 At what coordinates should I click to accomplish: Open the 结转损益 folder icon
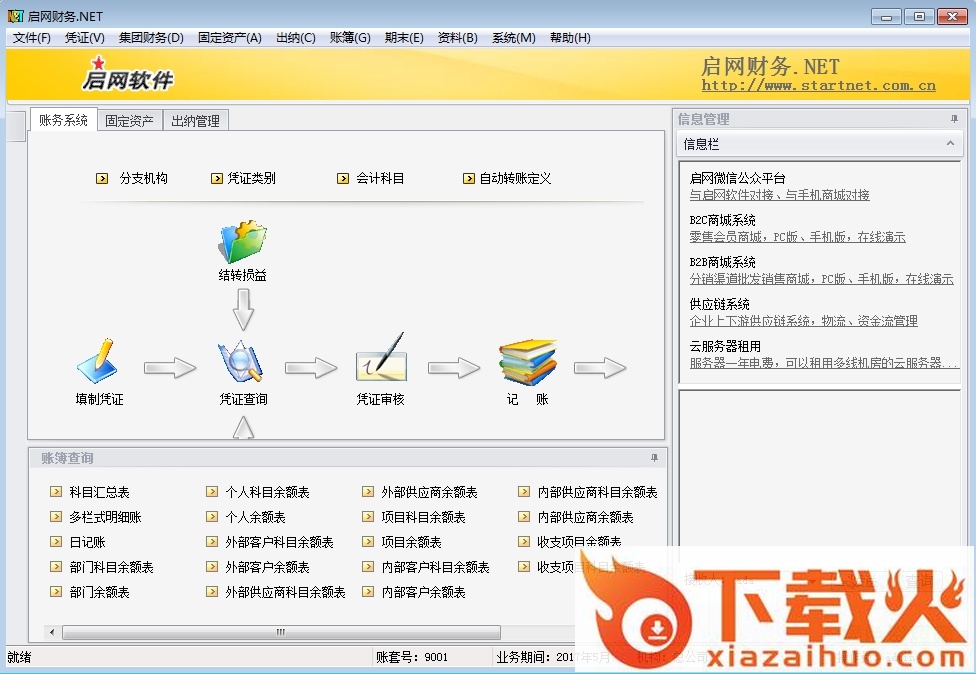tap(243, 241)
